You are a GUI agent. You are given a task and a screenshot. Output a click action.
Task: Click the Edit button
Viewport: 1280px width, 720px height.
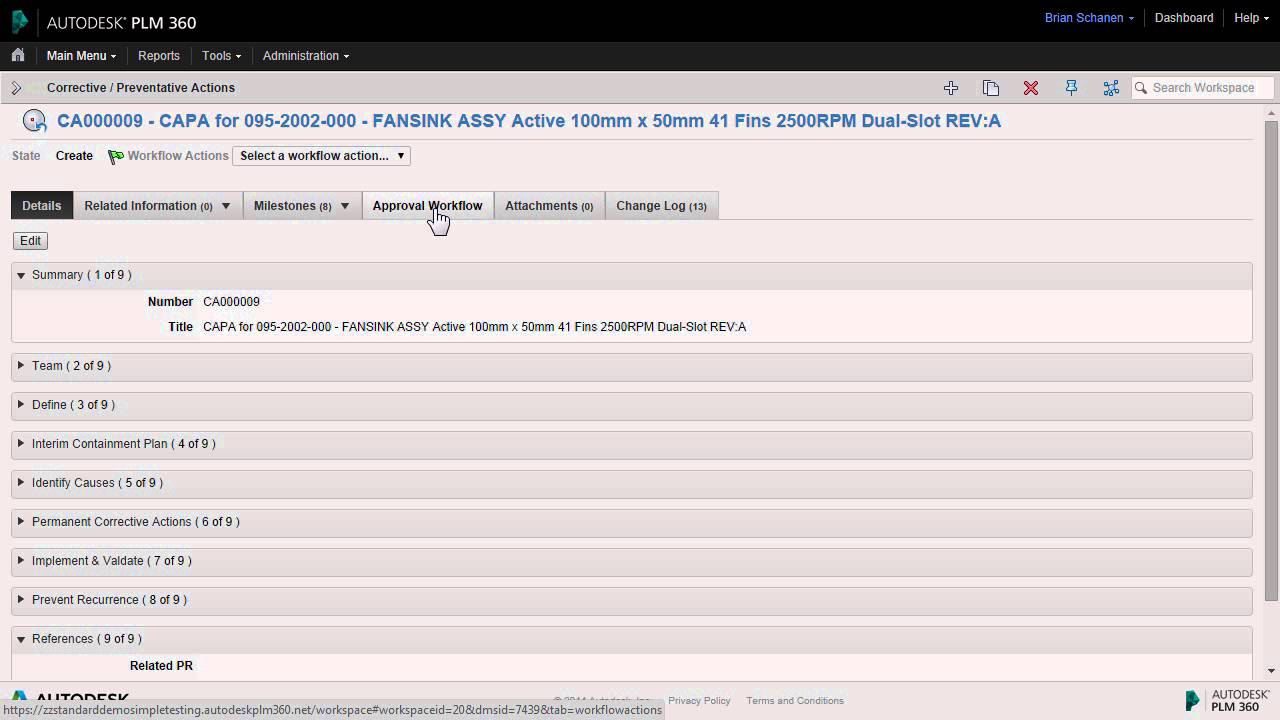(30, 241)
